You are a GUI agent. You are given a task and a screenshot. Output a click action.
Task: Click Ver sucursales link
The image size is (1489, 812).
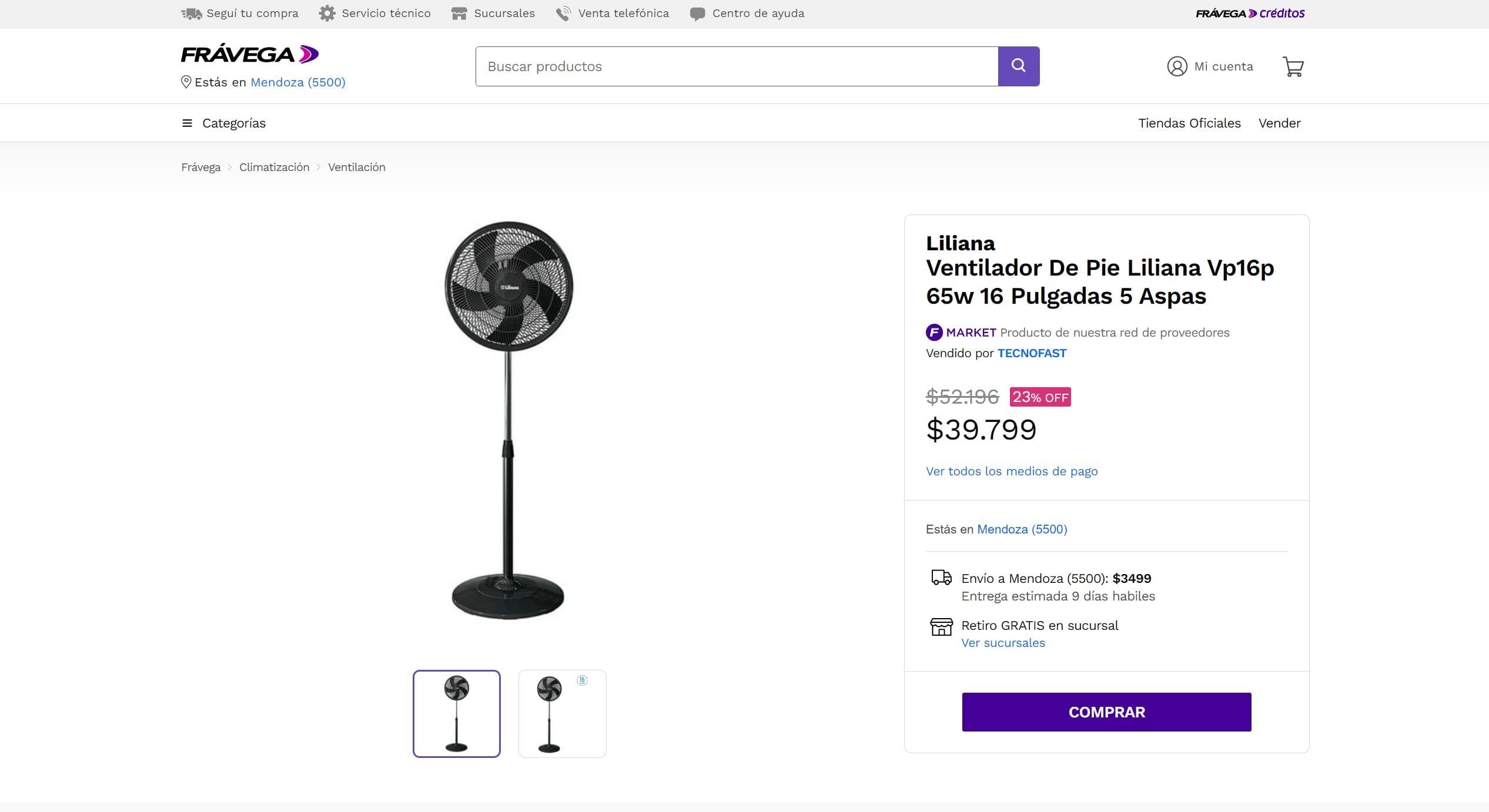point(1003,643)
